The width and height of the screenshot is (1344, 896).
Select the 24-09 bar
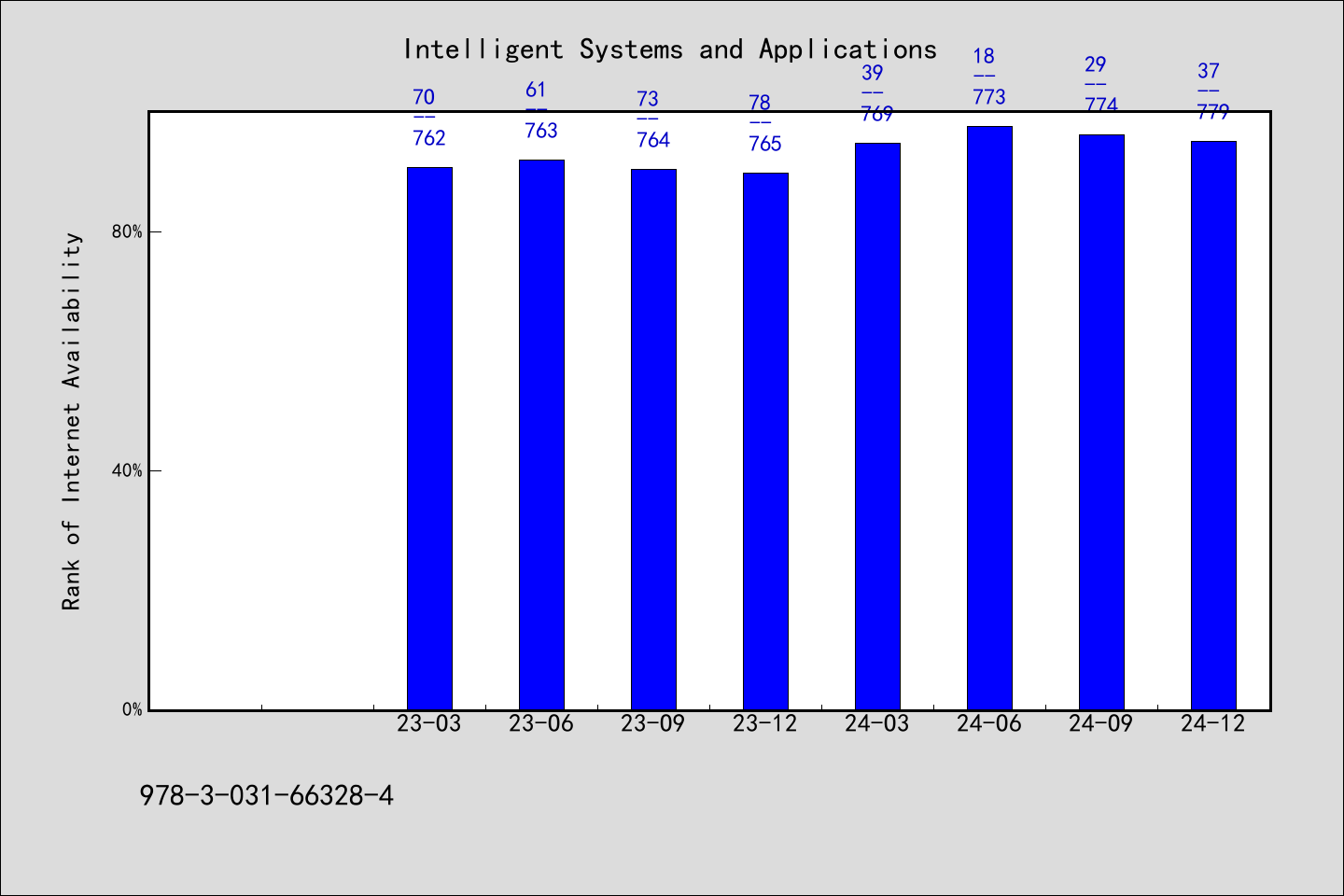pos(1101,422)
